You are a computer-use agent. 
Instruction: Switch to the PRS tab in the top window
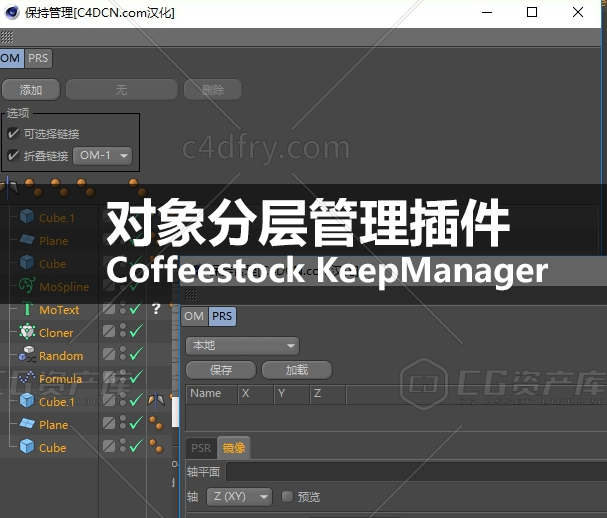(x=38, y=58)
